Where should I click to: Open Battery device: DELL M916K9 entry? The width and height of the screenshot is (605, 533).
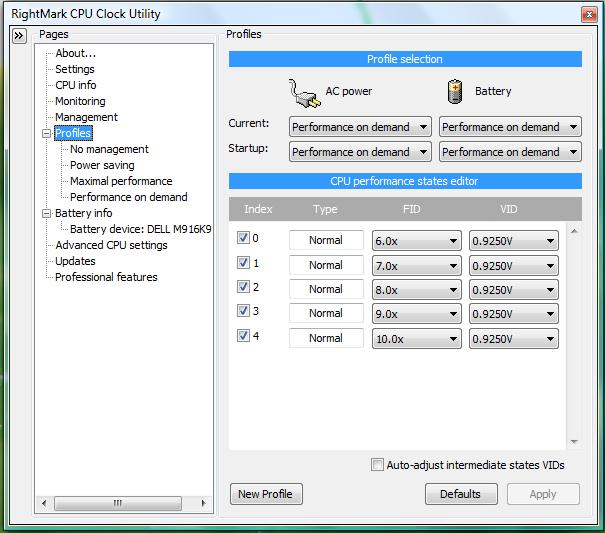tap(140, 229)
